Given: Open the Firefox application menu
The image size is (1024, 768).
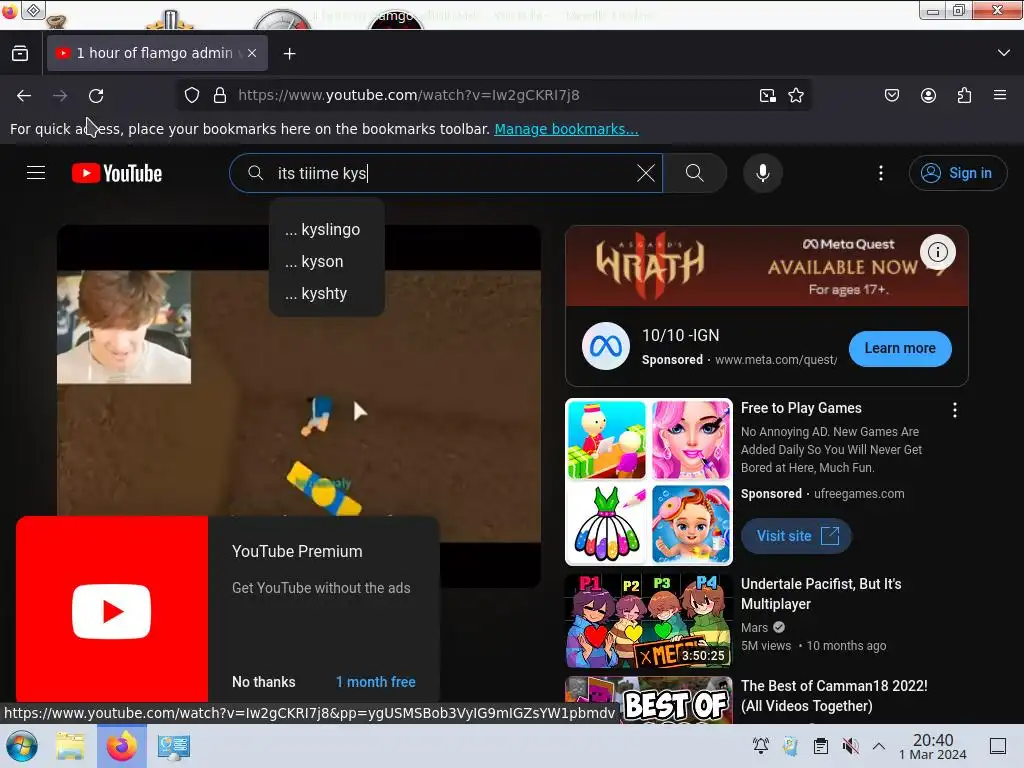Looking at the screenshot, I should pos(1000,95).
